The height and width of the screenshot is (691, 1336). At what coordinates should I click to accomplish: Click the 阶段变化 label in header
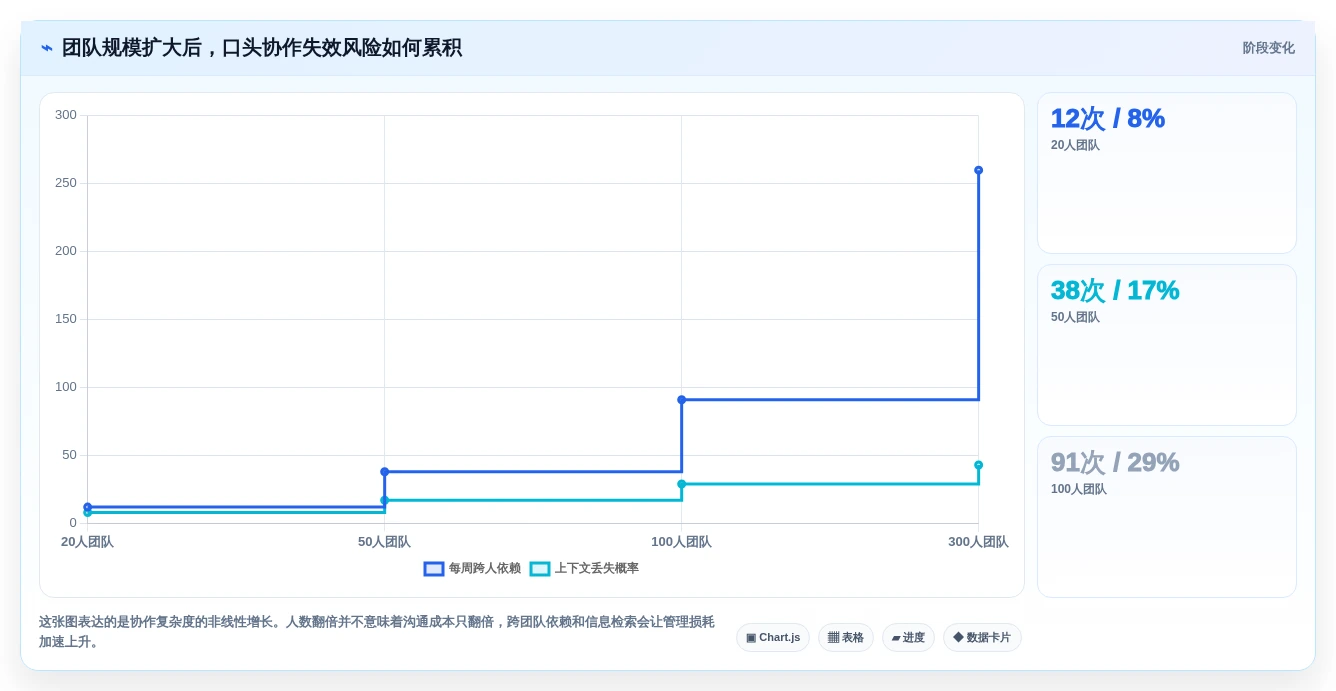pos(1268,48)
